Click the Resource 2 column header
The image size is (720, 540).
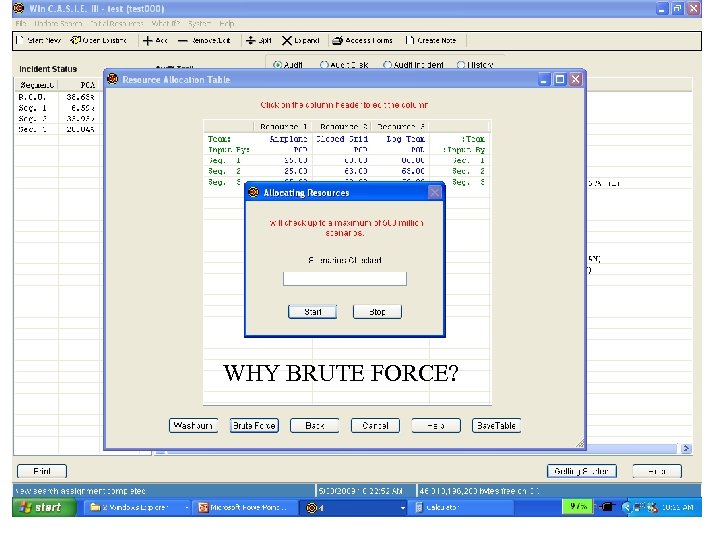pos(342,126)
